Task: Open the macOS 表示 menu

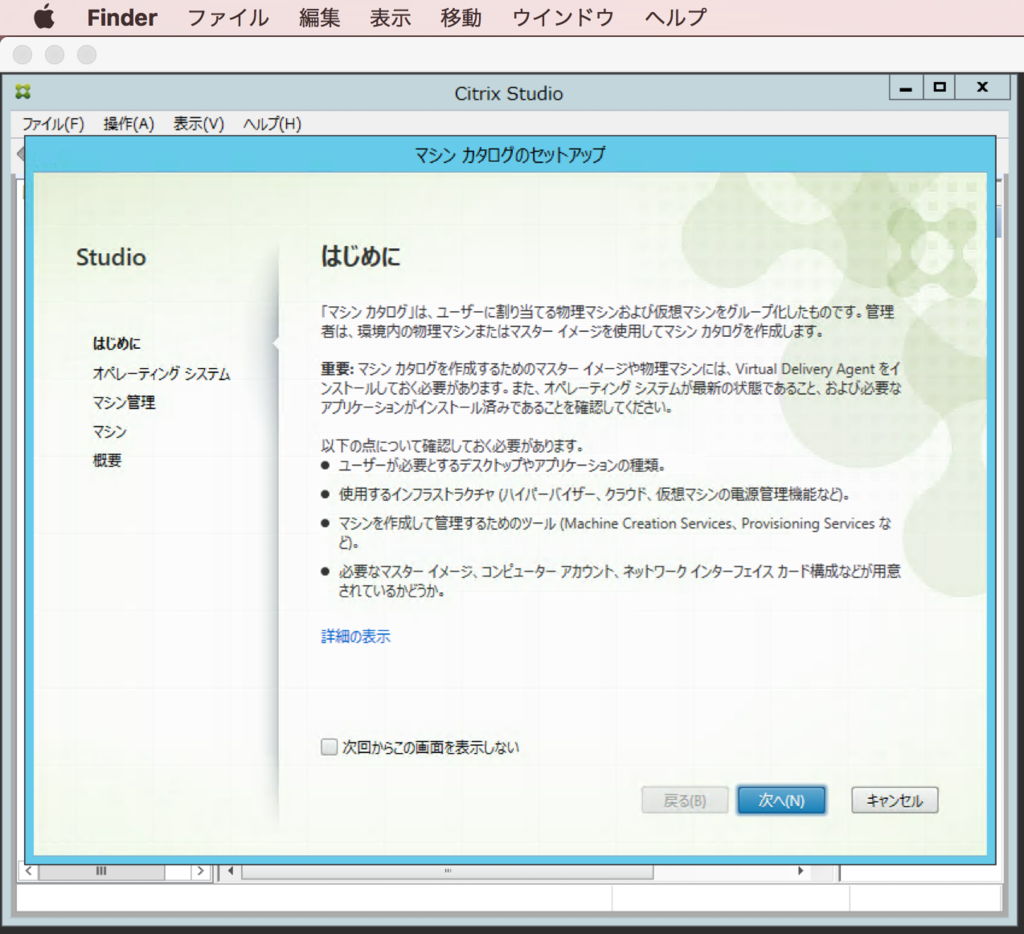Action: point(390,18)
